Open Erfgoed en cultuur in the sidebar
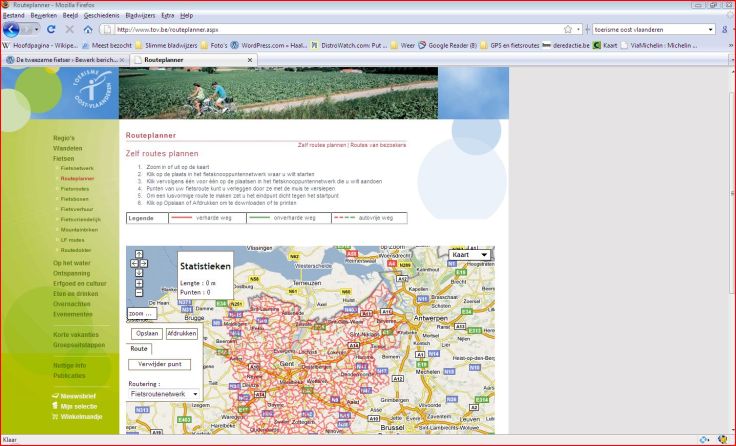Viewport: 736px width, 446px height. click(x=80, y=284)
